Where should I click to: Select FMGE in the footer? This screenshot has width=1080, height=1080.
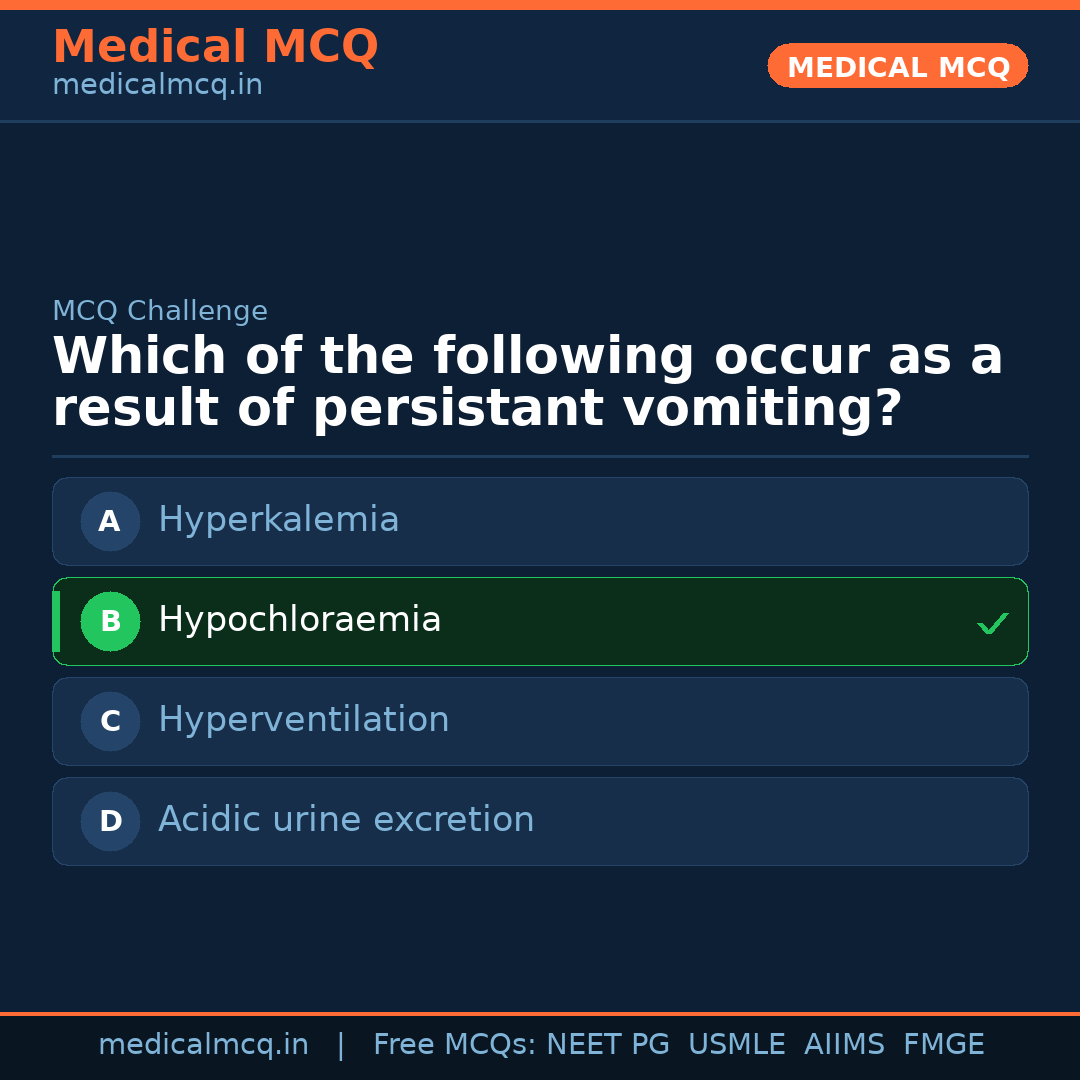coord(944,1045)
